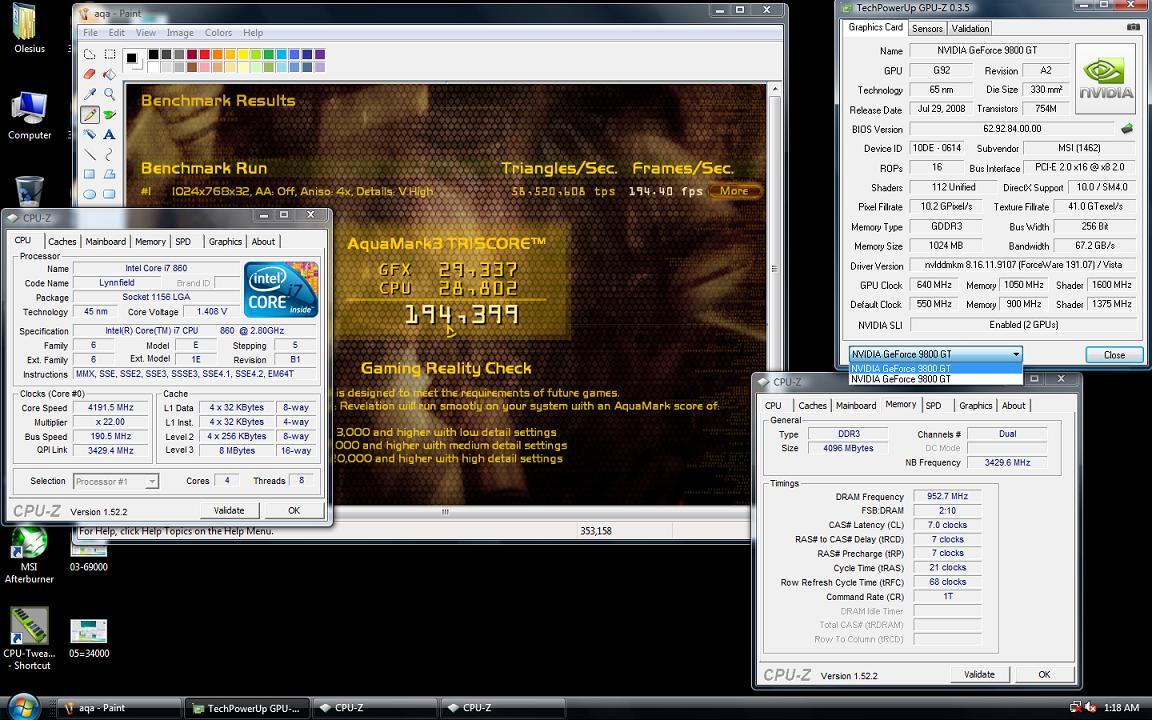Select the Airbrush tool in Paint

(x=90, y=134)
